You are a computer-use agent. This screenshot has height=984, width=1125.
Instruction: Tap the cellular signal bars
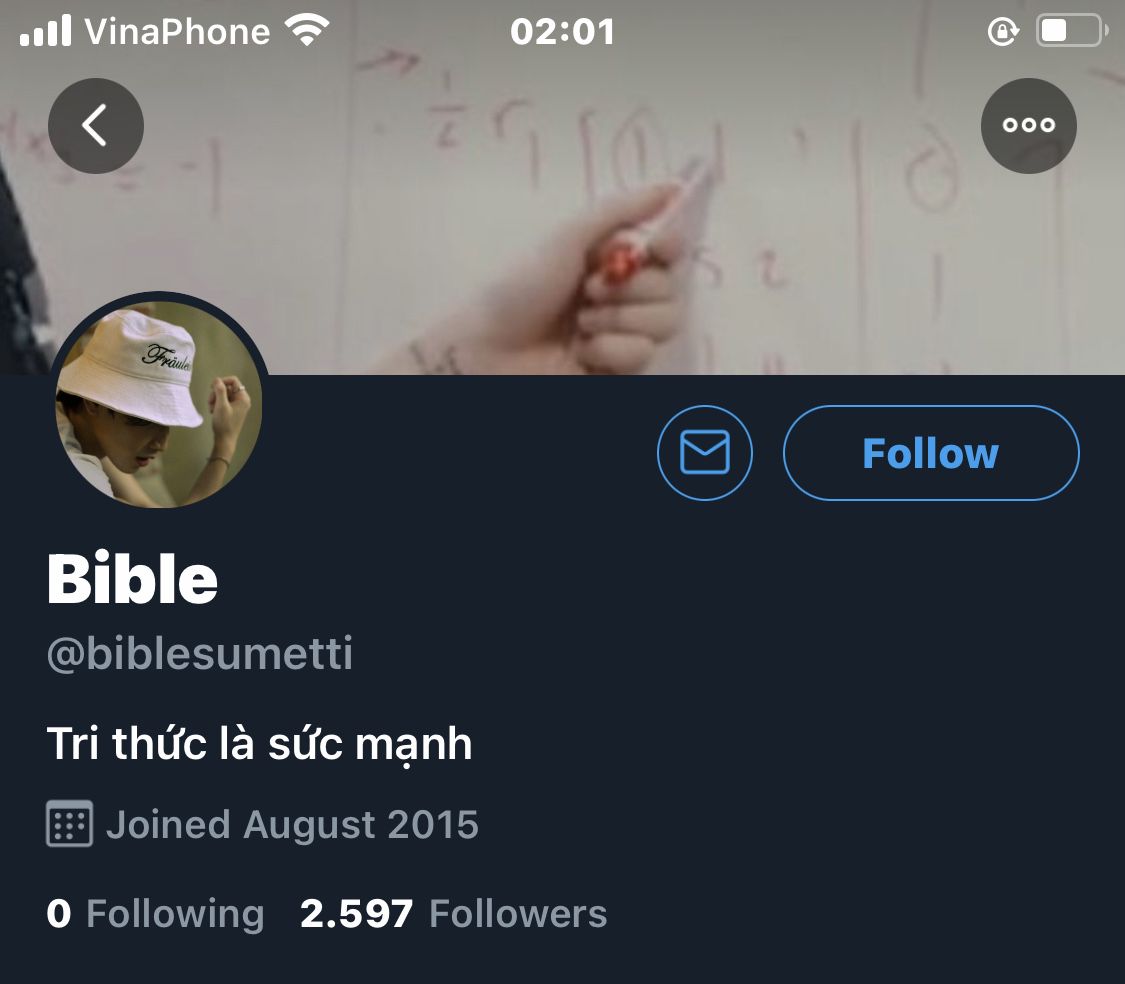(x=45, y=31)
